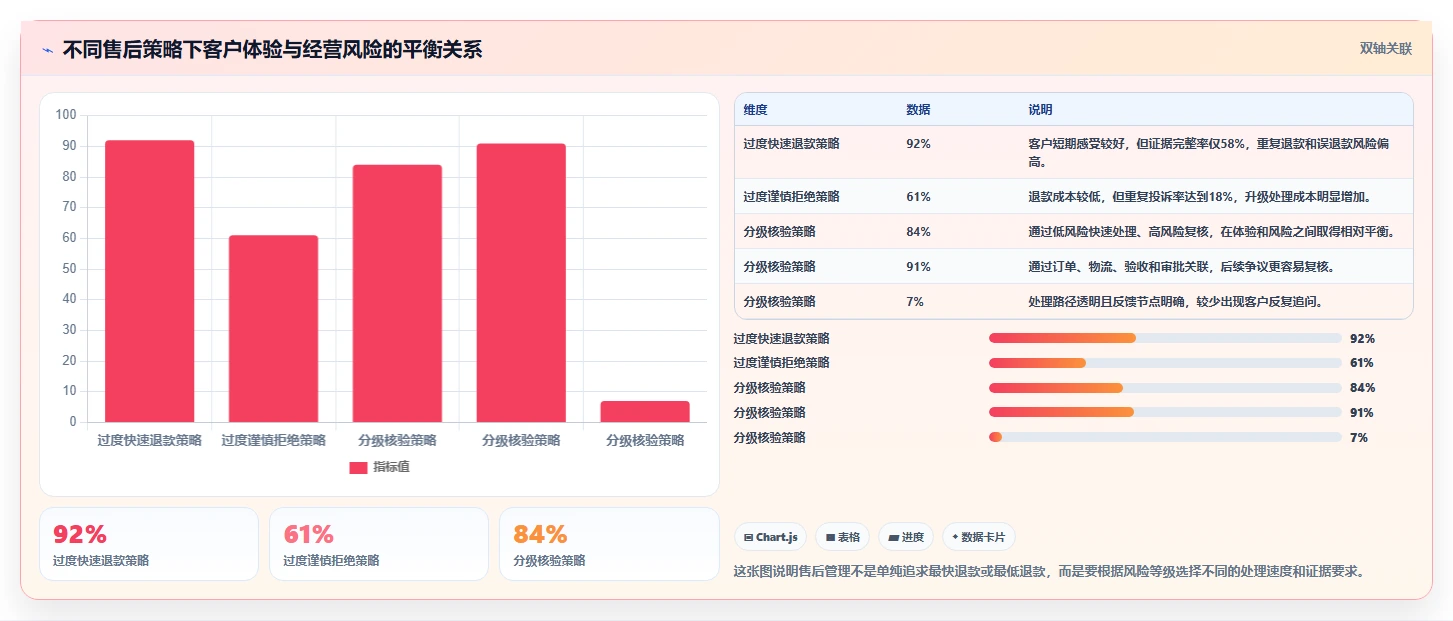This screenshot has height=621, width=1453.
Task: Click the y-axis value 100
Action: (66, 115)
